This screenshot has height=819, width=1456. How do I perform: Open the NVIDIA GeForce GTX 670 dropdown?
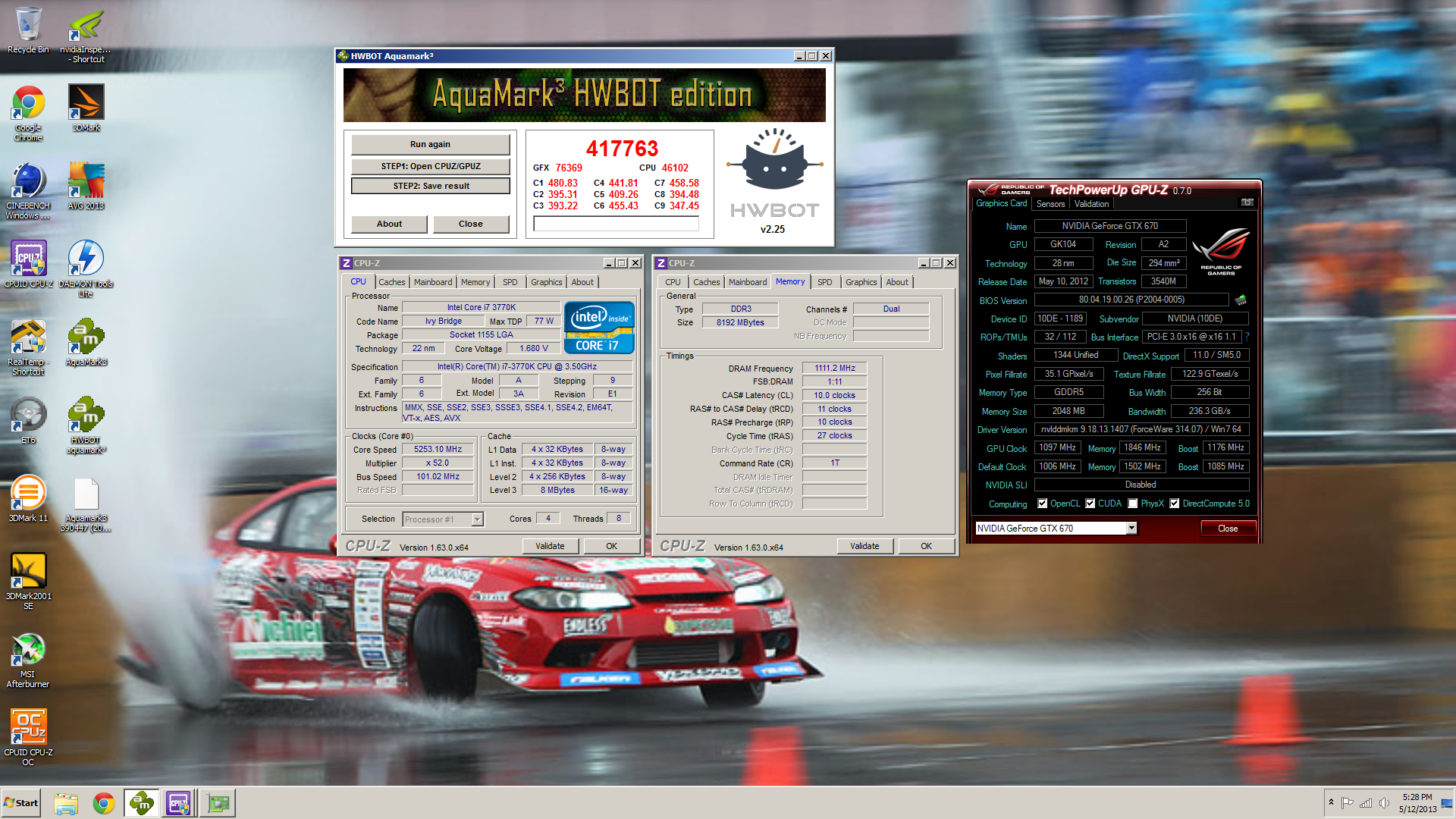[1131, 529]
